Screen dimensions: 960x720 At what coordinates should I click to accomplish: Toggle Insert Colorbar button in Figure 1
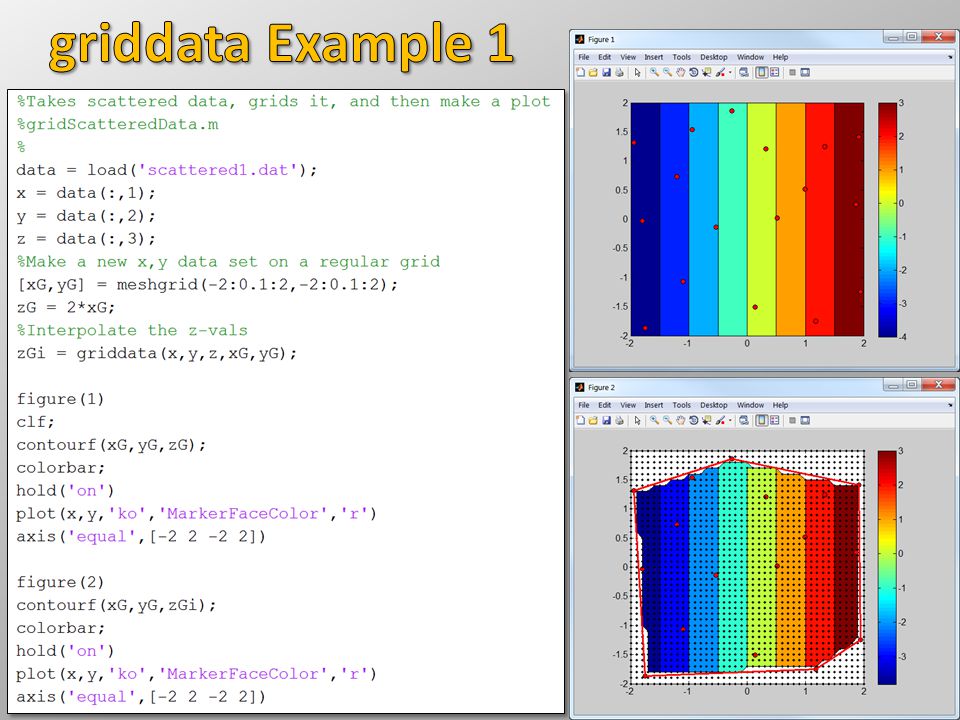762,72
